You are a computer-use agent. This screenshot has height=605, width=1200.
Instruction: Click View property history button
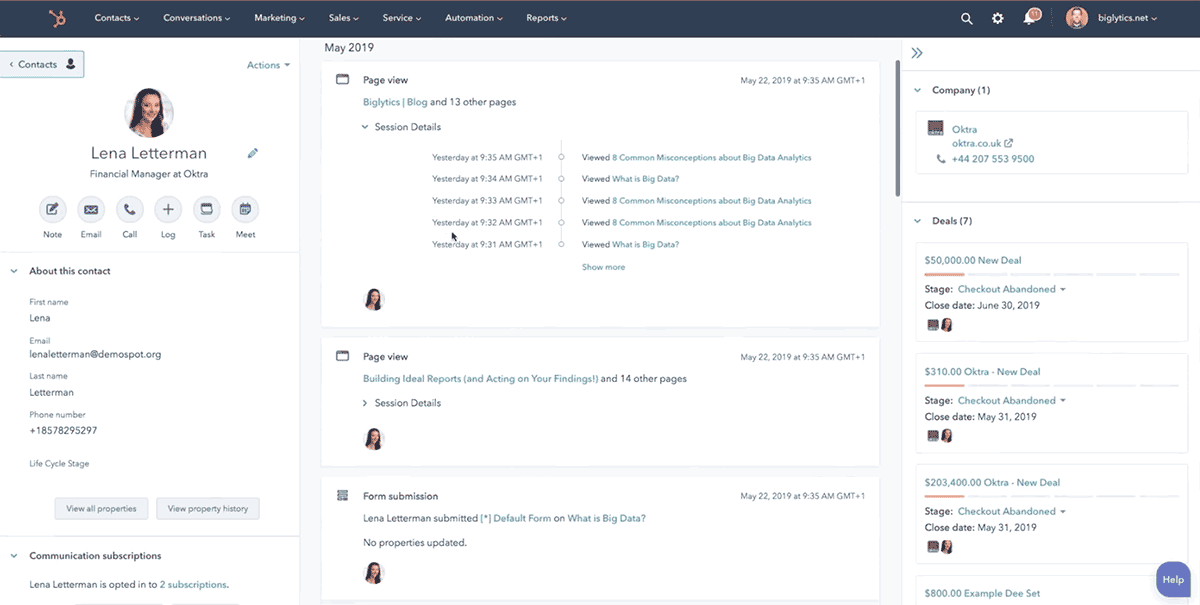coord(208,509)
